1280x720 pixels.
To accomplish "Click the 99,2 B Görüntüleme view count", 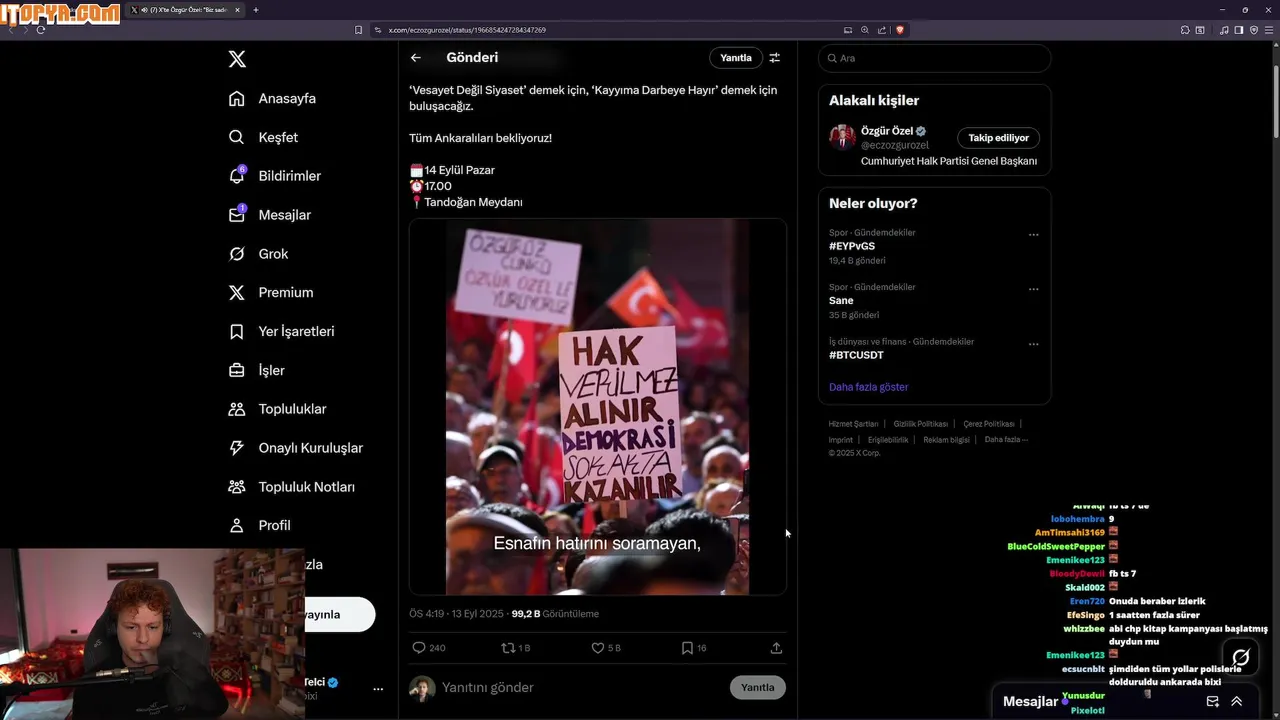I will [x=555, y=614].
